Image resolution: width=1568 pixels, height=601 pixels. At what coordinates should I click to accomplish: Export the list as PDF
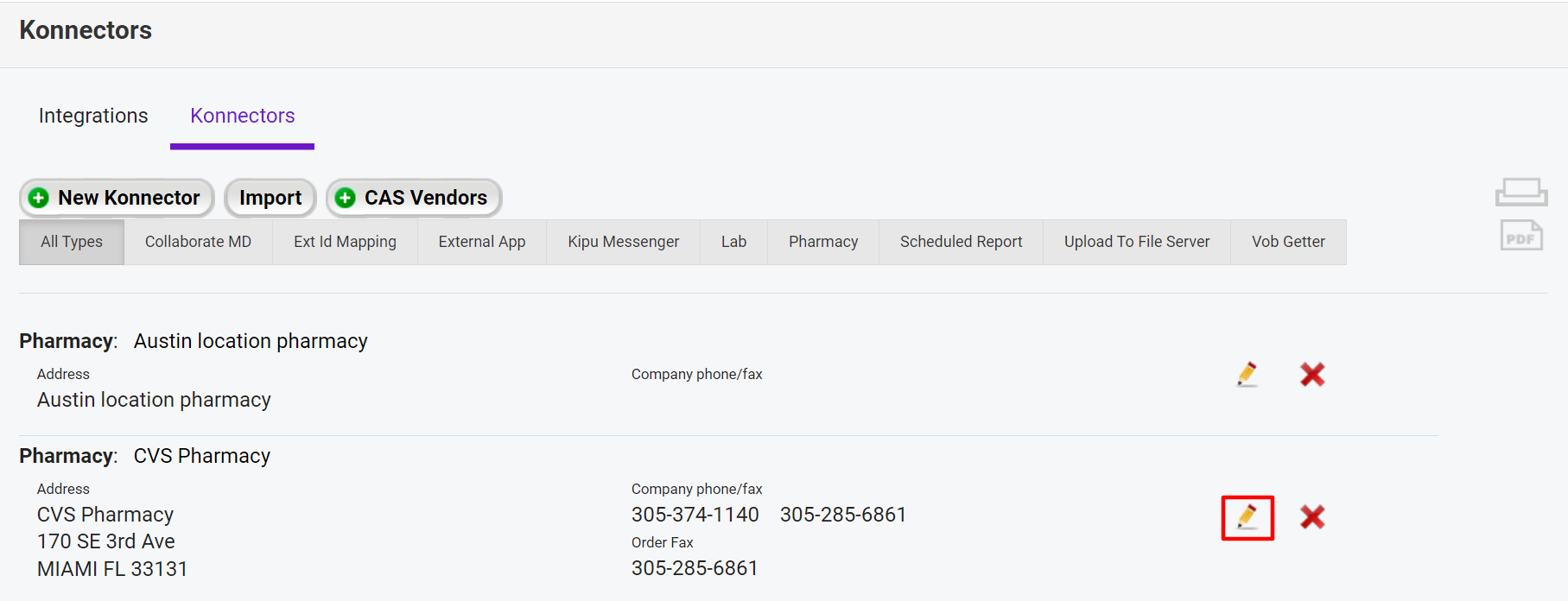1520,236
